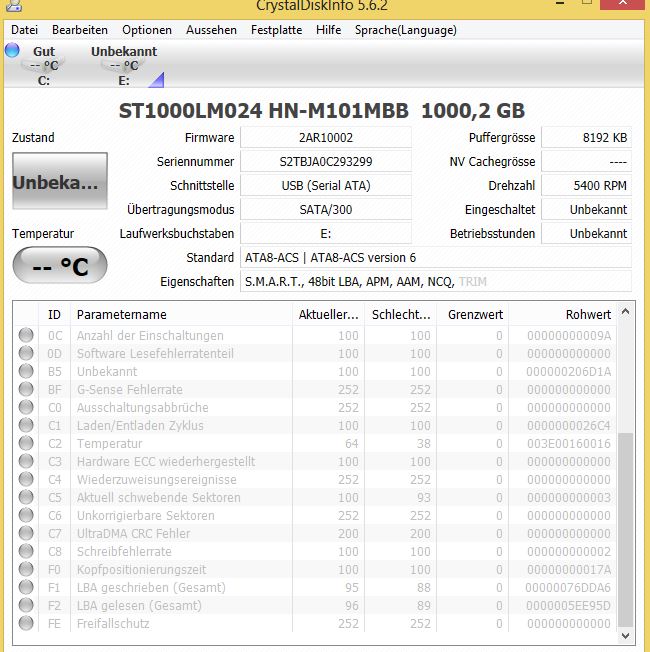The height and width of the screenshot is (652, 650).
Task: Click the 5400 RPM rotation field
Action: pos(586,185)
